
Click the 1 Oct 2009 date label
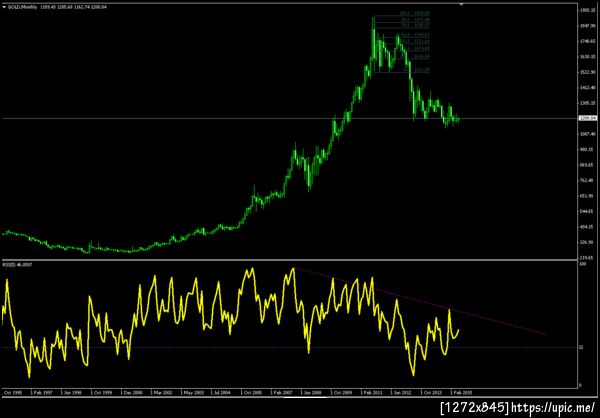coord(342,392)
